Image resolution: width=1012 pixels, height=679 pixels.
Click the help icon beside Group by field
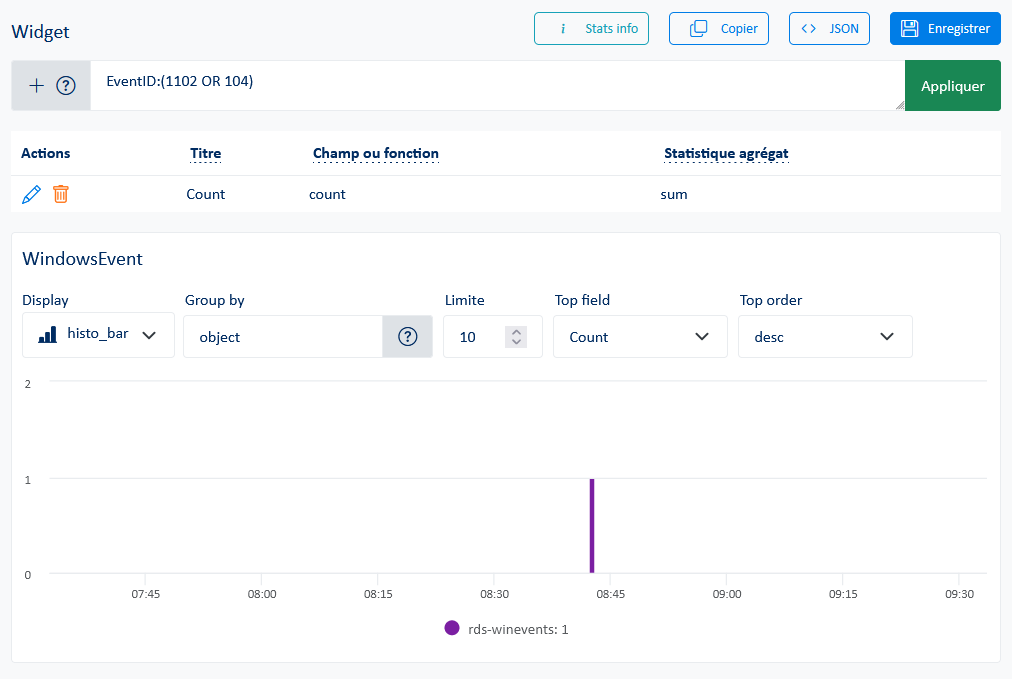(x=407, y=336)
